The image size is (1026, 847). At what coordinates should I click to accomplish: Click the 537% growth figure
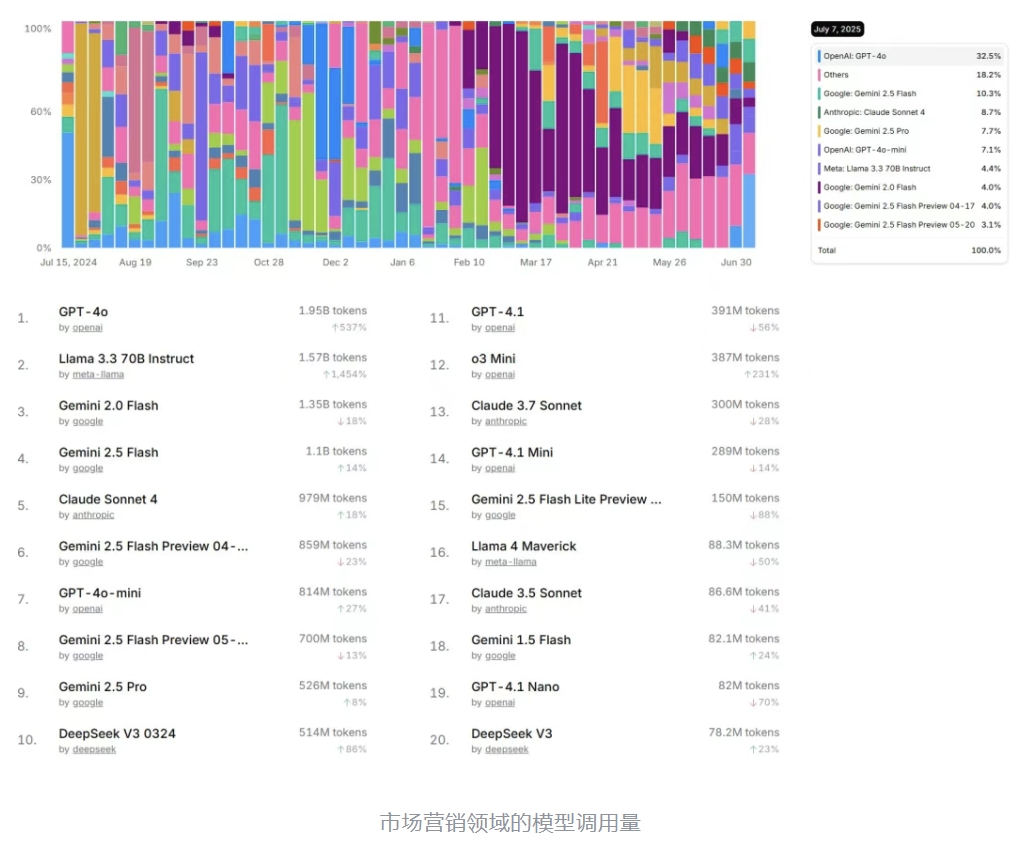349,327
